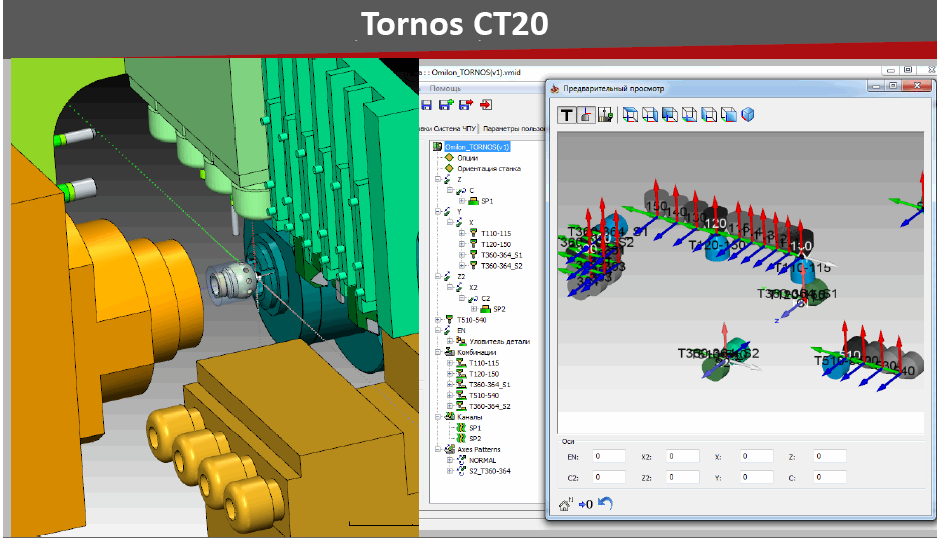The image size is (937, 539).
Task: Select the C2 axis tree item
Action: (x=485, y=298)
